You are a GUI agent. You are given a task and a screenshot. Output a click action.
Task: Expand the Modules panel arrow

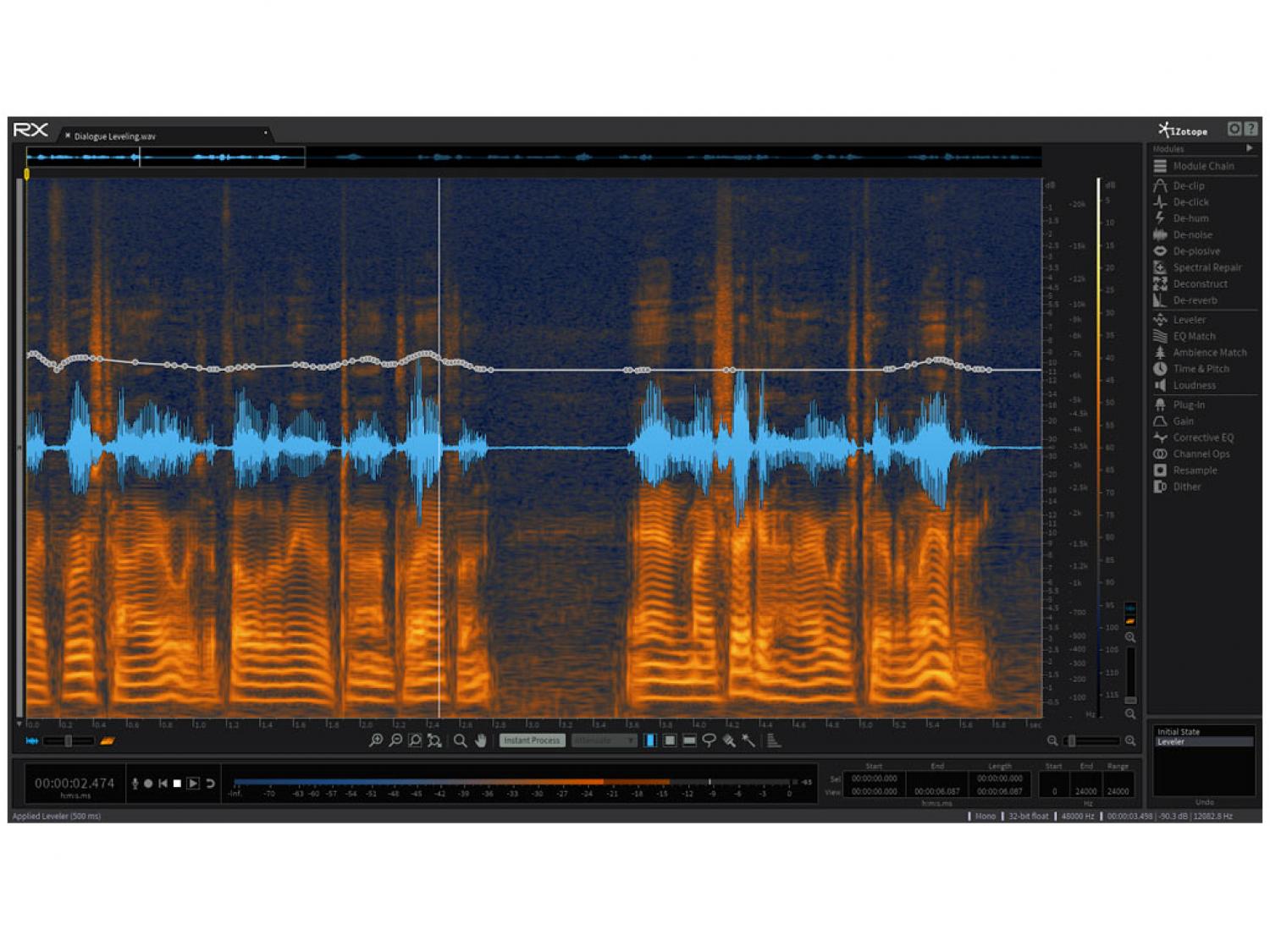pos(1249,148)
